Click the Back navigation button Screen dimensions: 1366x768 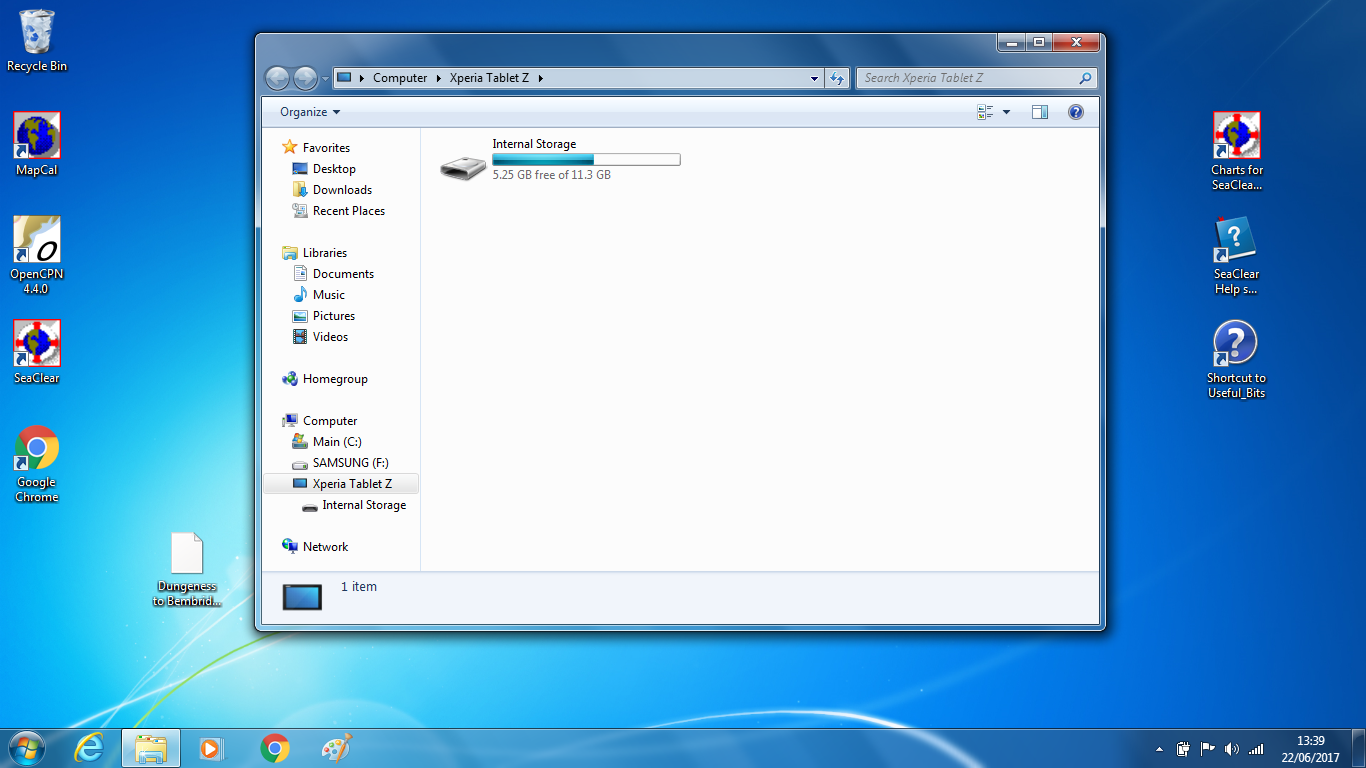point(278,78)
